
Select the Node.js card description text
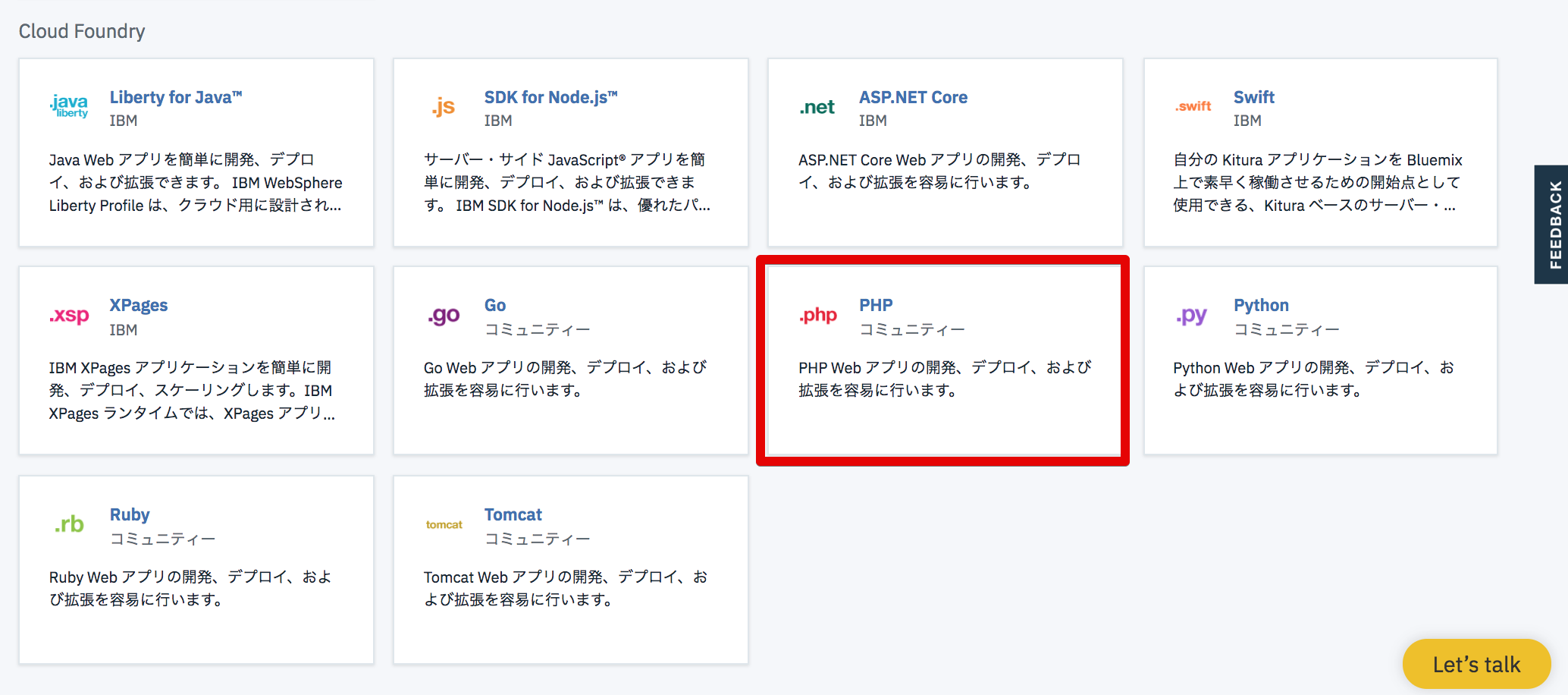(x=567, y=183)
